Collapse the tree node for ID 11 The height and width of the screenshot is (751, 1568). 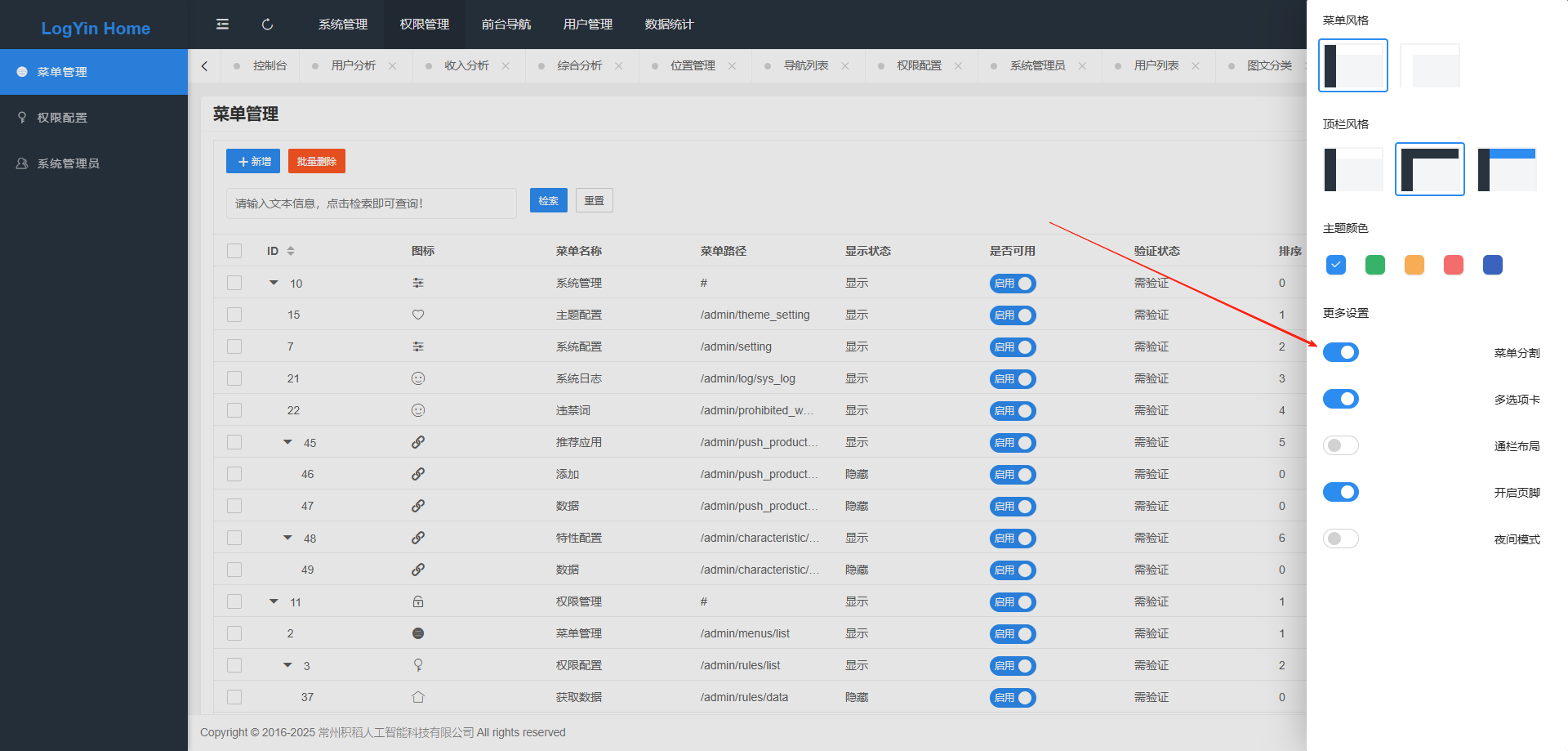click(x=274, y=601)
